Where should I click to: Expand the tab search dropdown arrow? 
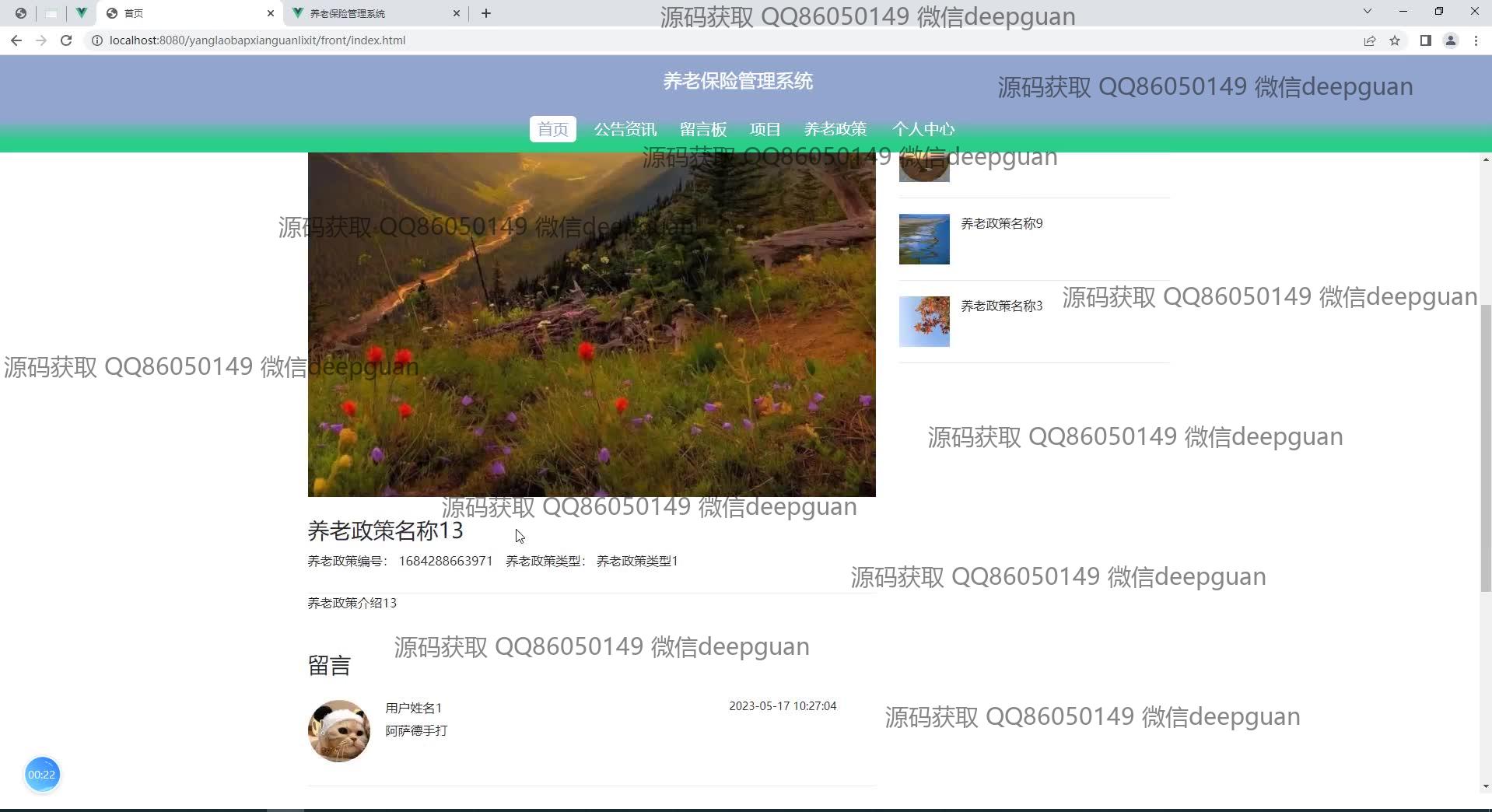(x=1367, y=12)
